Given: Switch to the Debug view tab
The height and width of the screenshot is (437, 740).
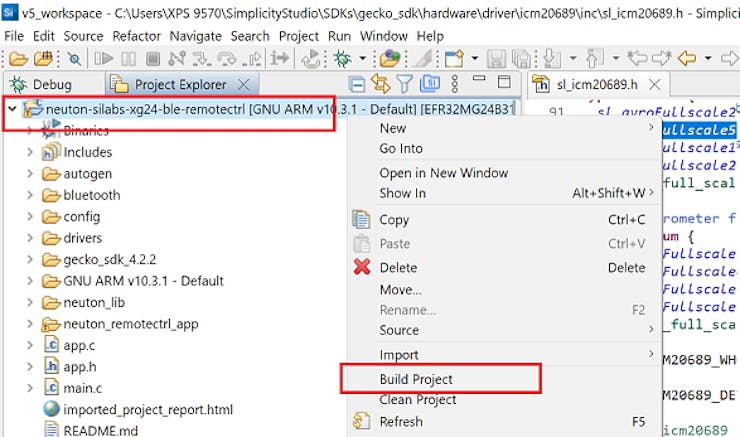Looking at the screenshot, I should [x=42, y=85].
